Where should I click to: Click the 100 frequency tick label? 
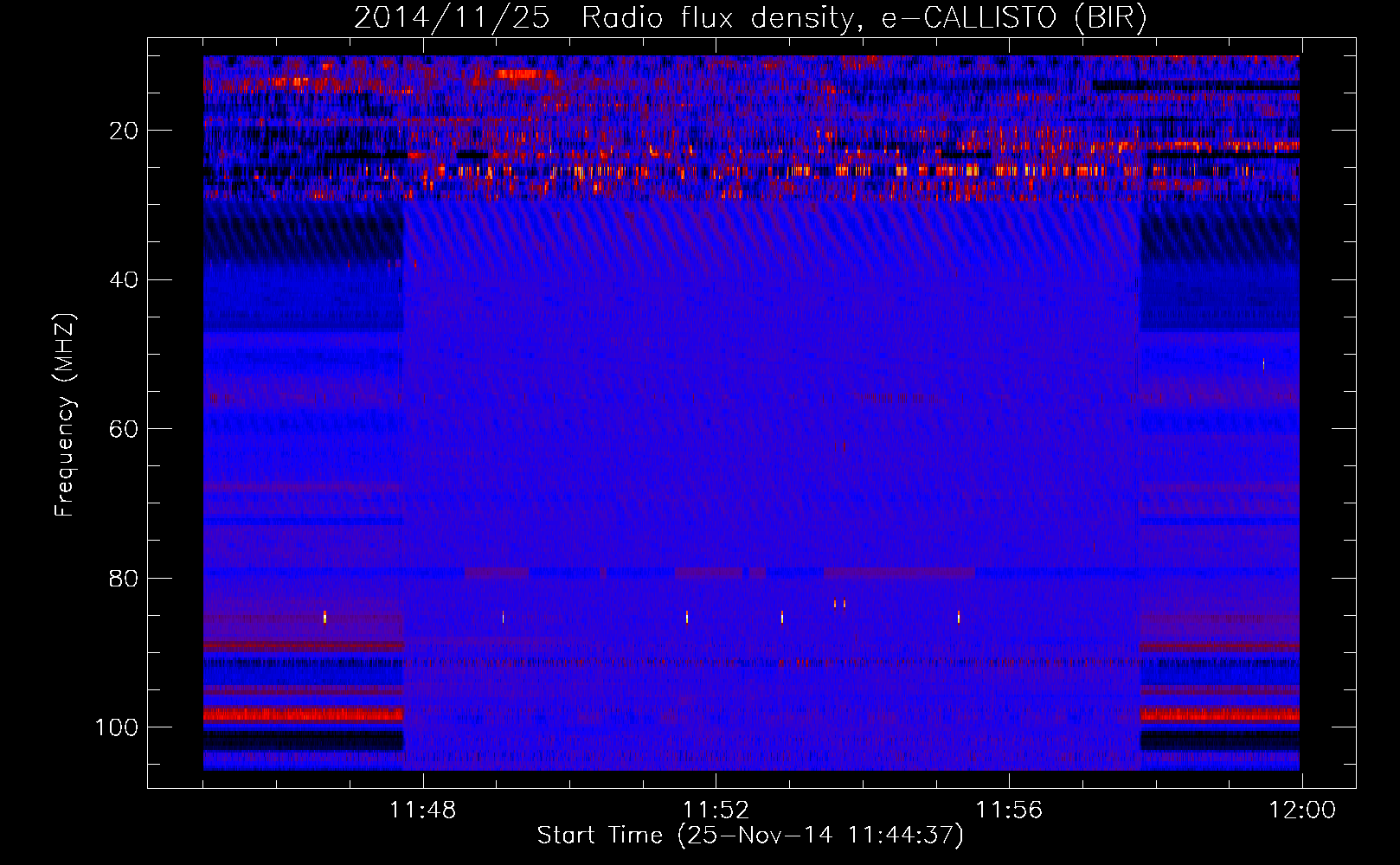click(x=117, y=727)
